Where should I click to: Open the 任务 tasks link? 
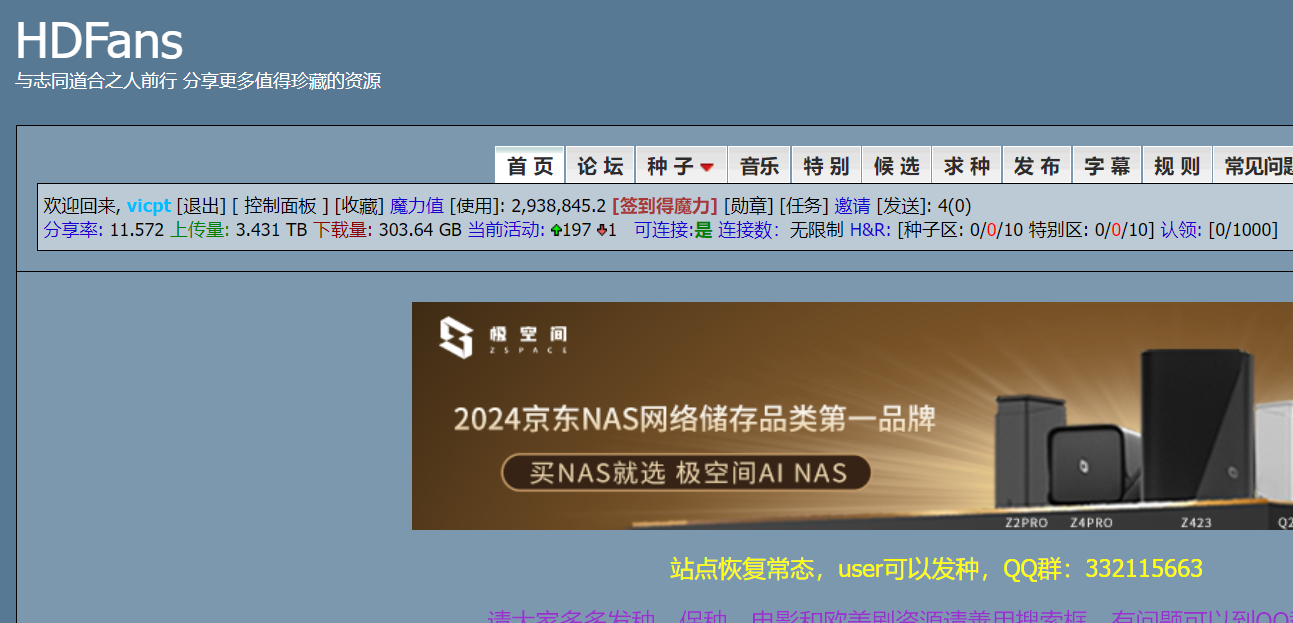[804, 206]
